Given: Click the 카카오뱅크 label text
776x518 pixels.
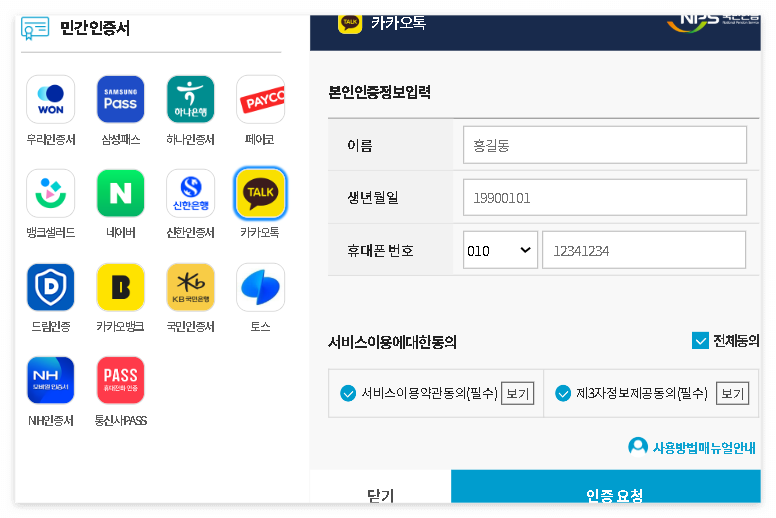Looking at the screenshot, I should click(120, 327).
